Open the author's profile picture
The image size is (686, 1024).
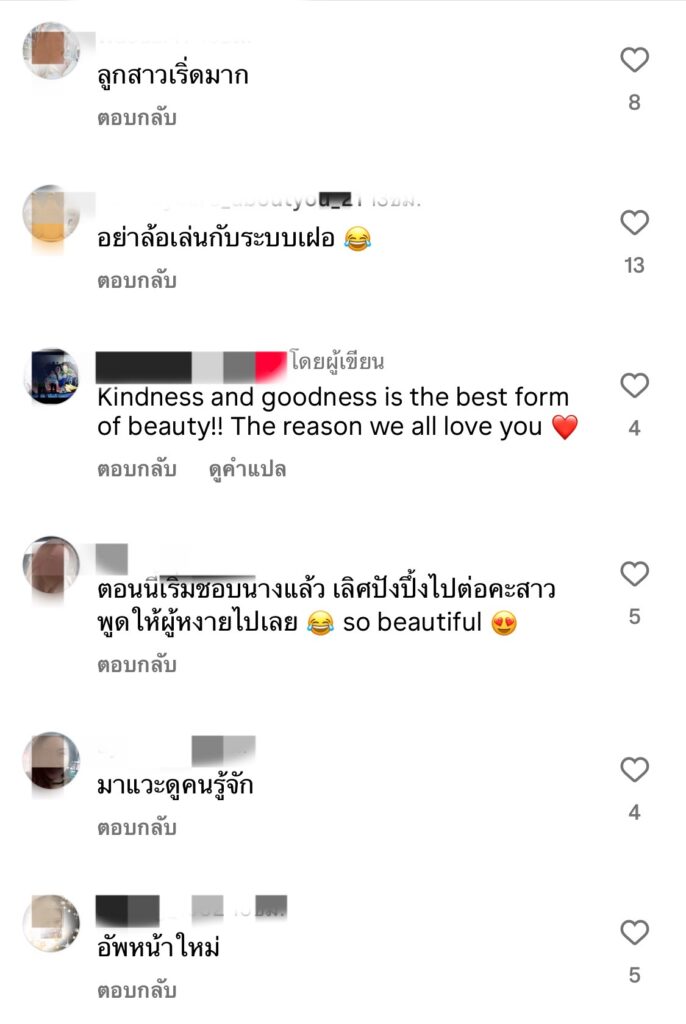[51, 376]
